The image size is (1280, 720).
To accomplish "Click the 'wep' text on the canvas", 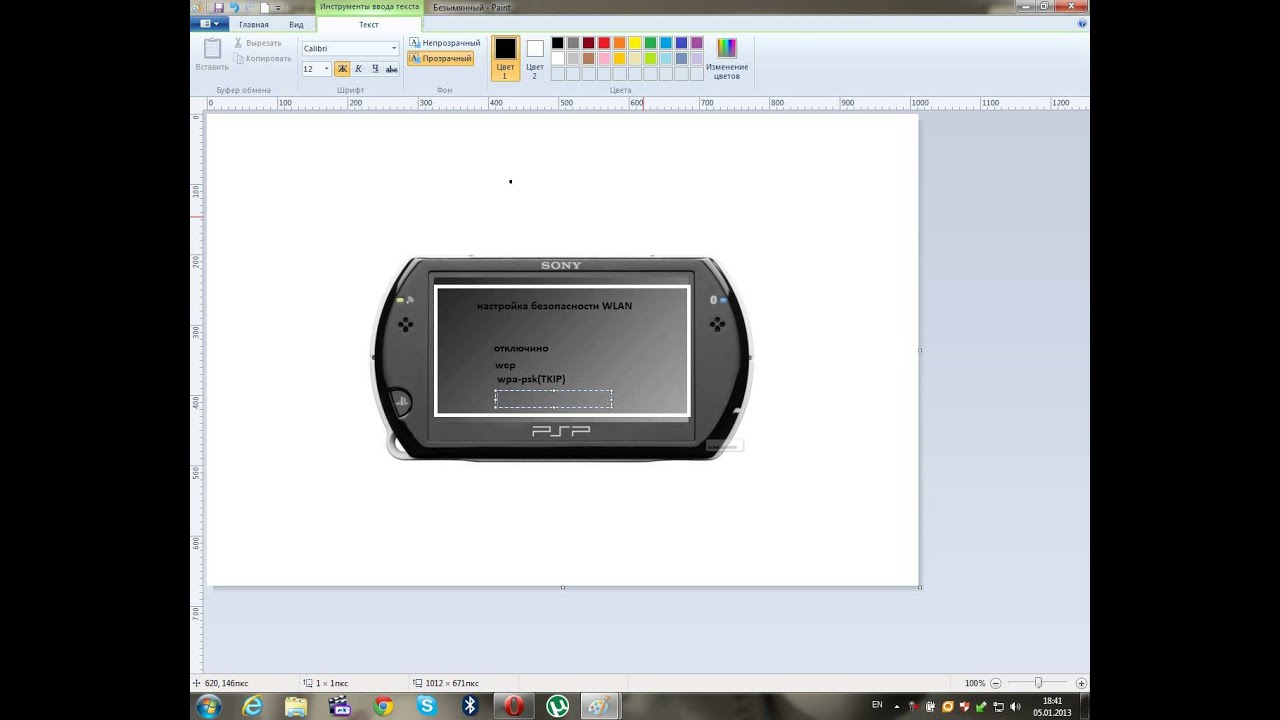I will 505,365.
